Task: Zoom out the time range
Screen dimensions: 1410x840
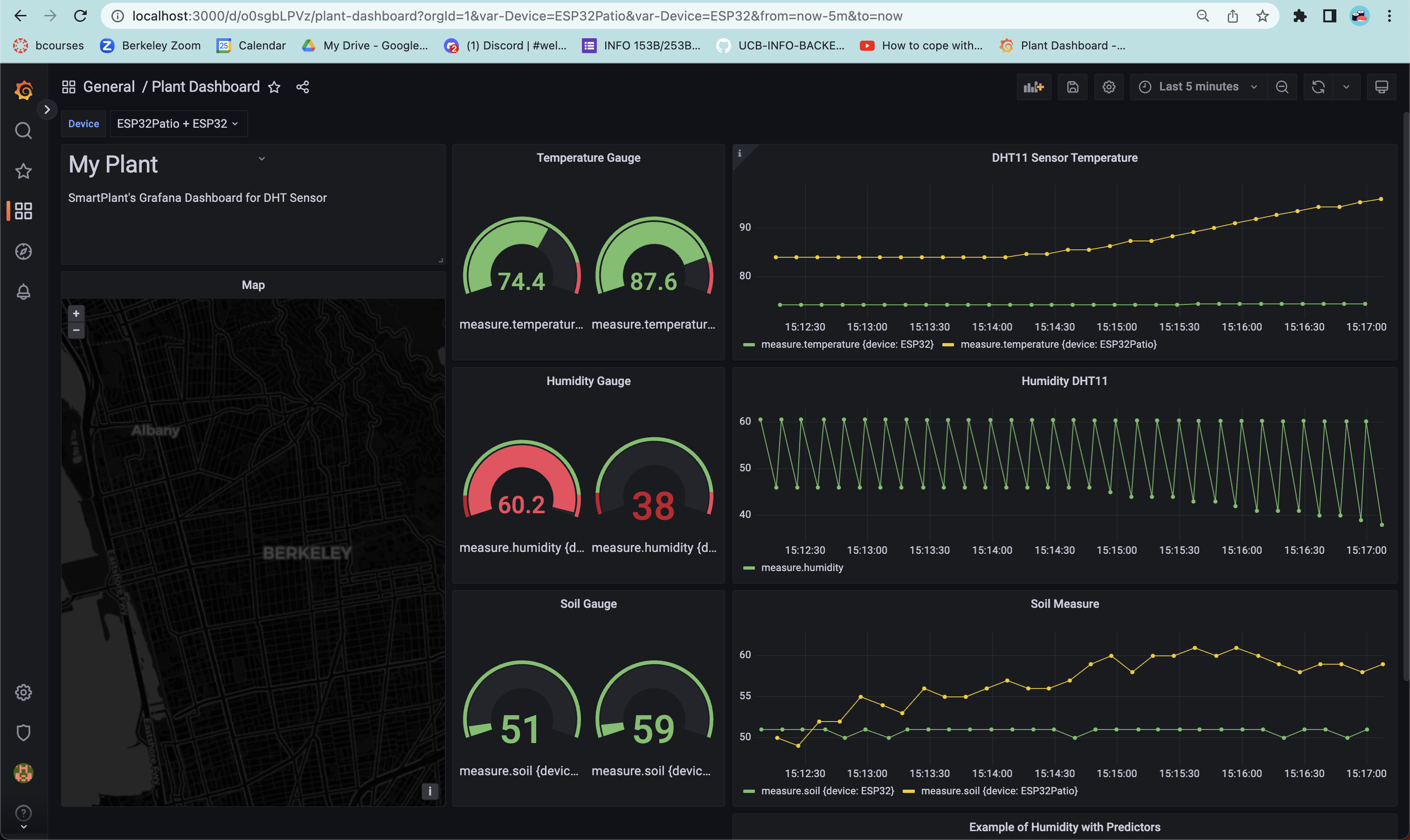Action: 1282,87
